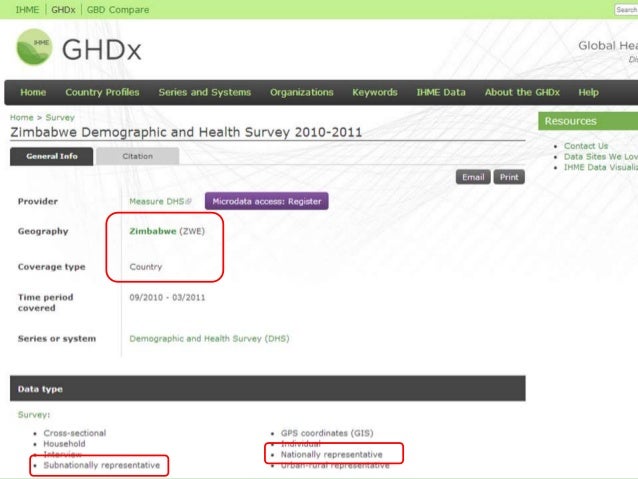The height and width of the screenshot is (479, 638).
Task: Open the Zimbabwe geography link
Action: 153,231
